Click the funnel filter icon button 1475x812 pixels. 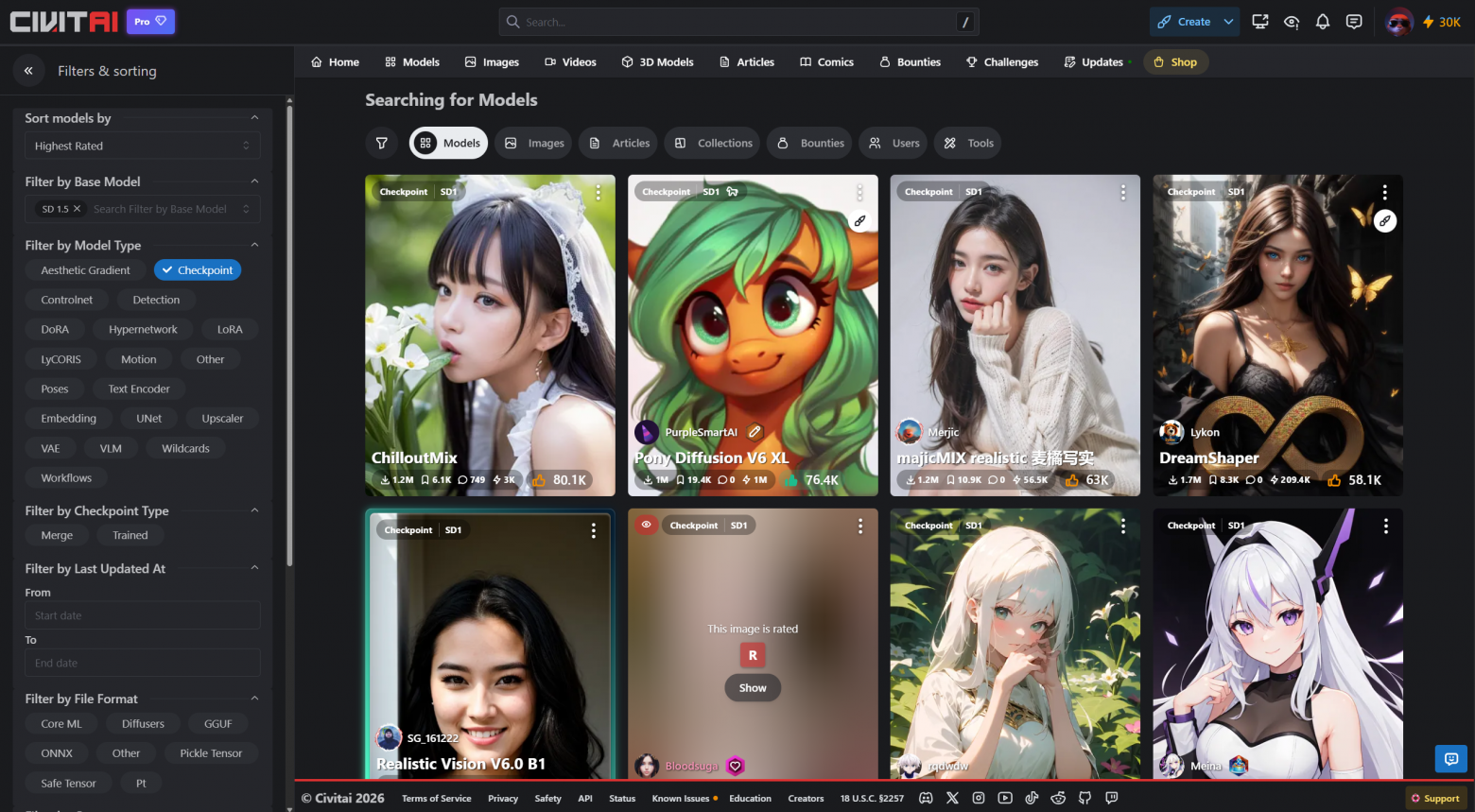(x=382, y=143)
